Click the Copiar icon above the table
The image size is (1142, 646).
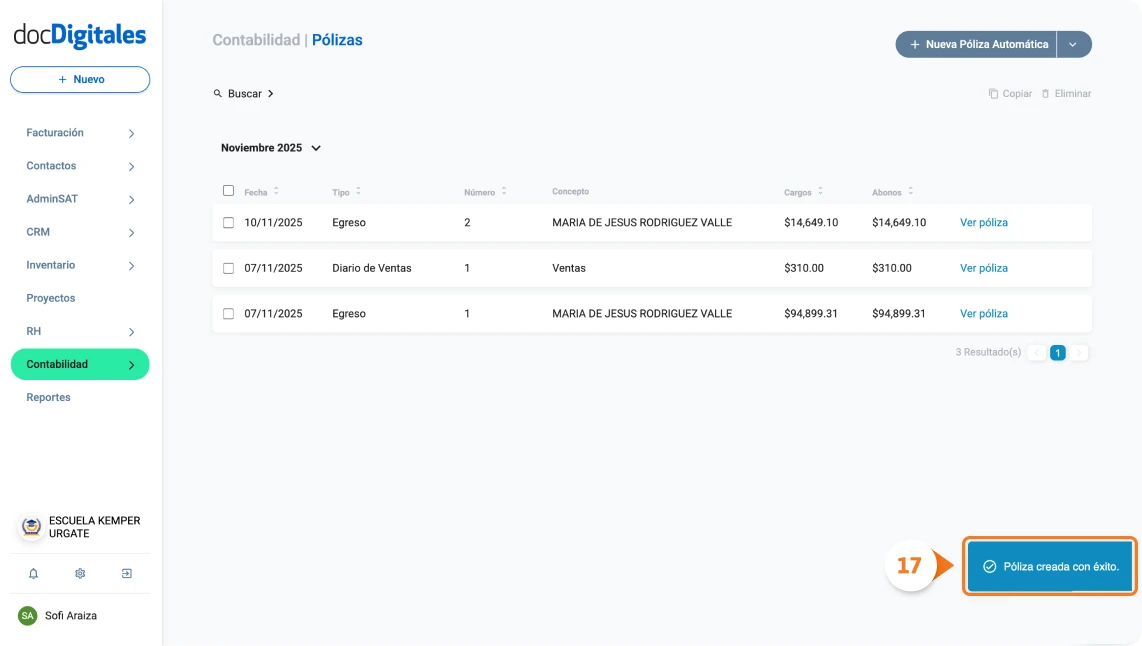pyautogui.click(x=996, y=93)
